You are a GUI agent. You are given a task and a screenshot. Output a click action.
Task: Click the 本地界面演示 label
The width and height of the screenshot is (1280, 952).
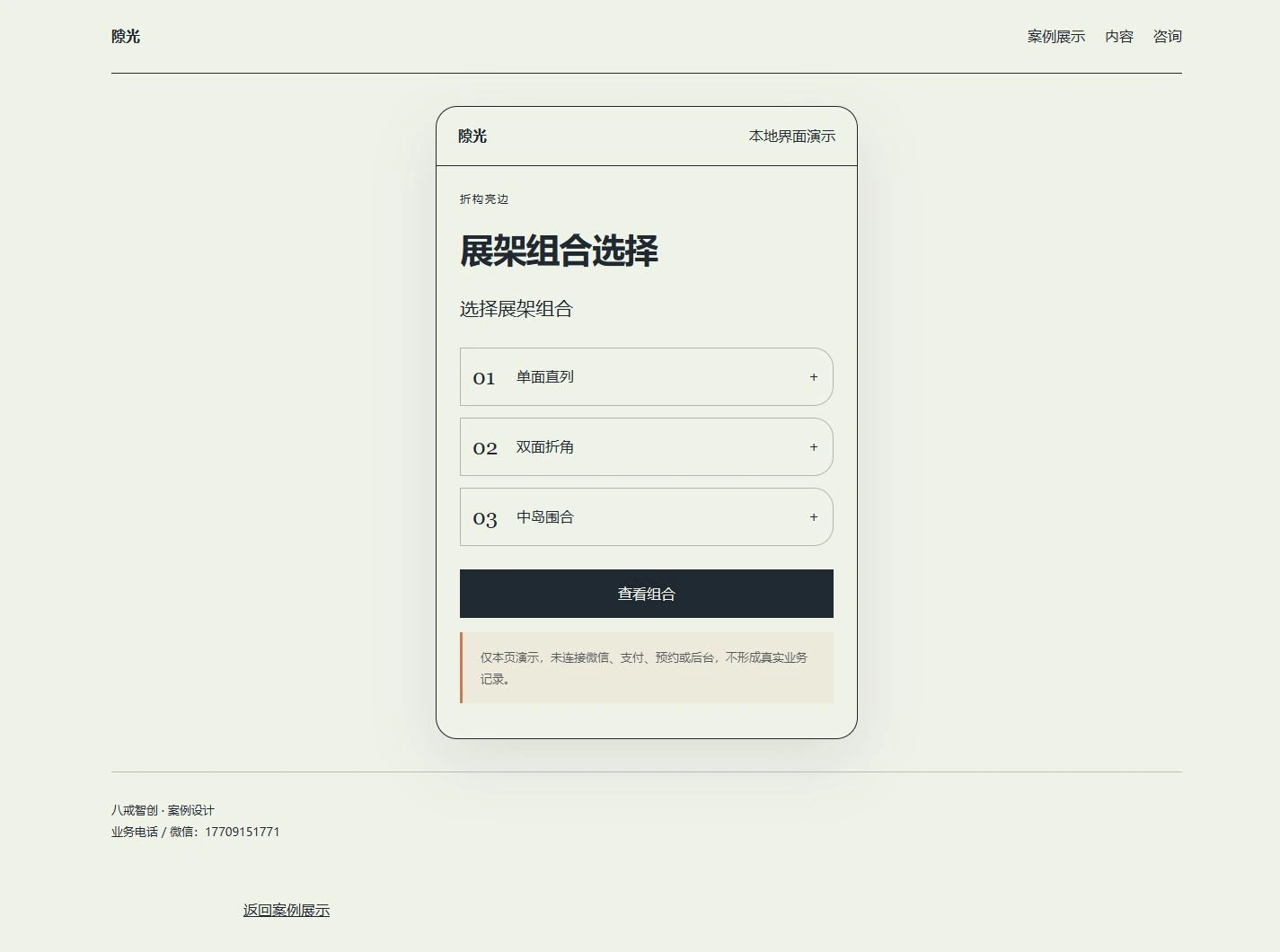[792, 137]
